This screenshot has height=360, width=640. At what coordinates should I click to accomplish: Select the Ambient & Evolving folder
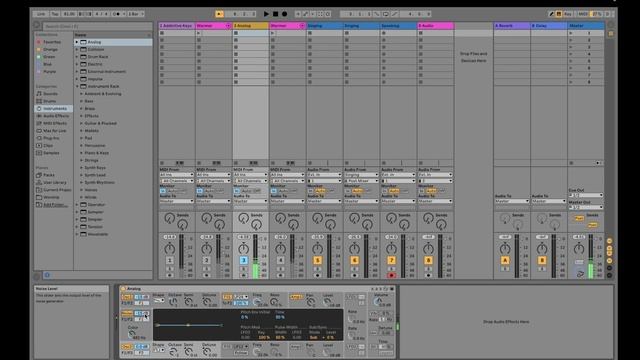[x=103, y=94]
